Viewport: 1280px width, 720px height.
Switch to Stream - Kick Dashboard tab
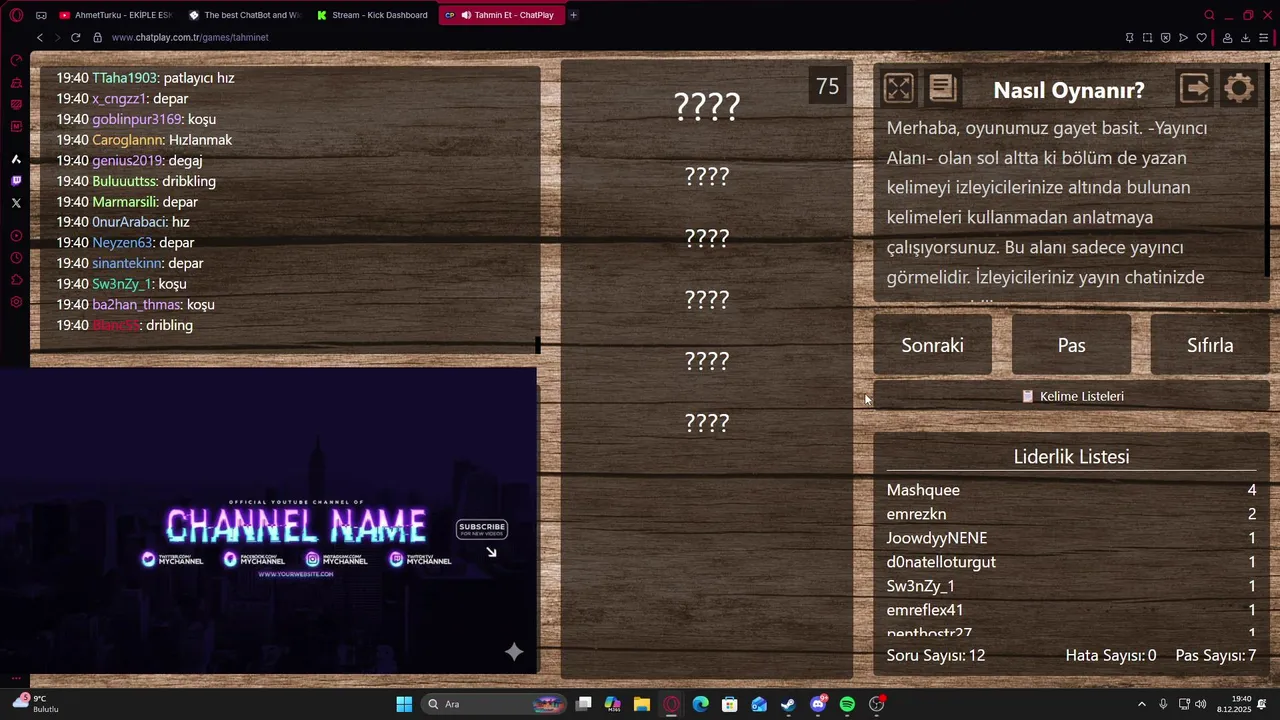click(373, 15)
